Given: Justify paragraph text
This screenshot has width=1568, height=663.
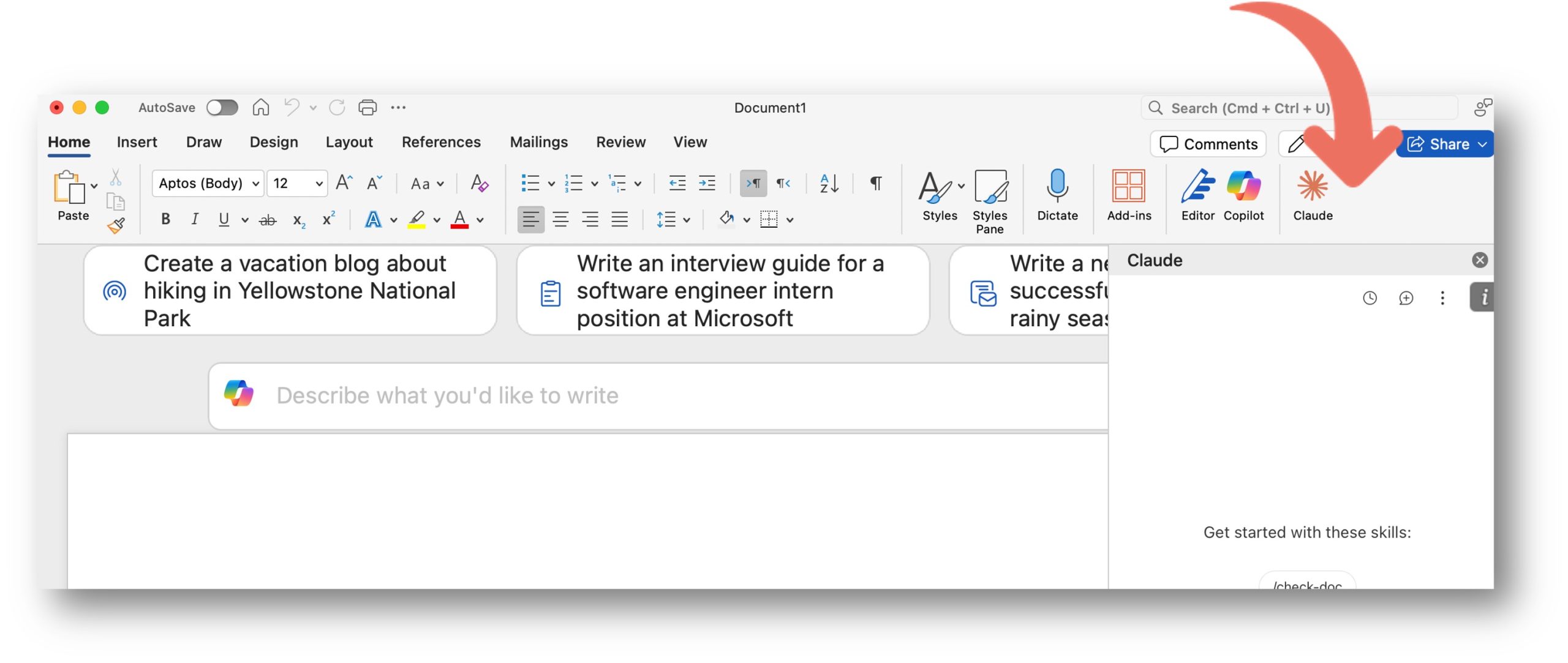Looking at the screenshot, I should [620, 219].
